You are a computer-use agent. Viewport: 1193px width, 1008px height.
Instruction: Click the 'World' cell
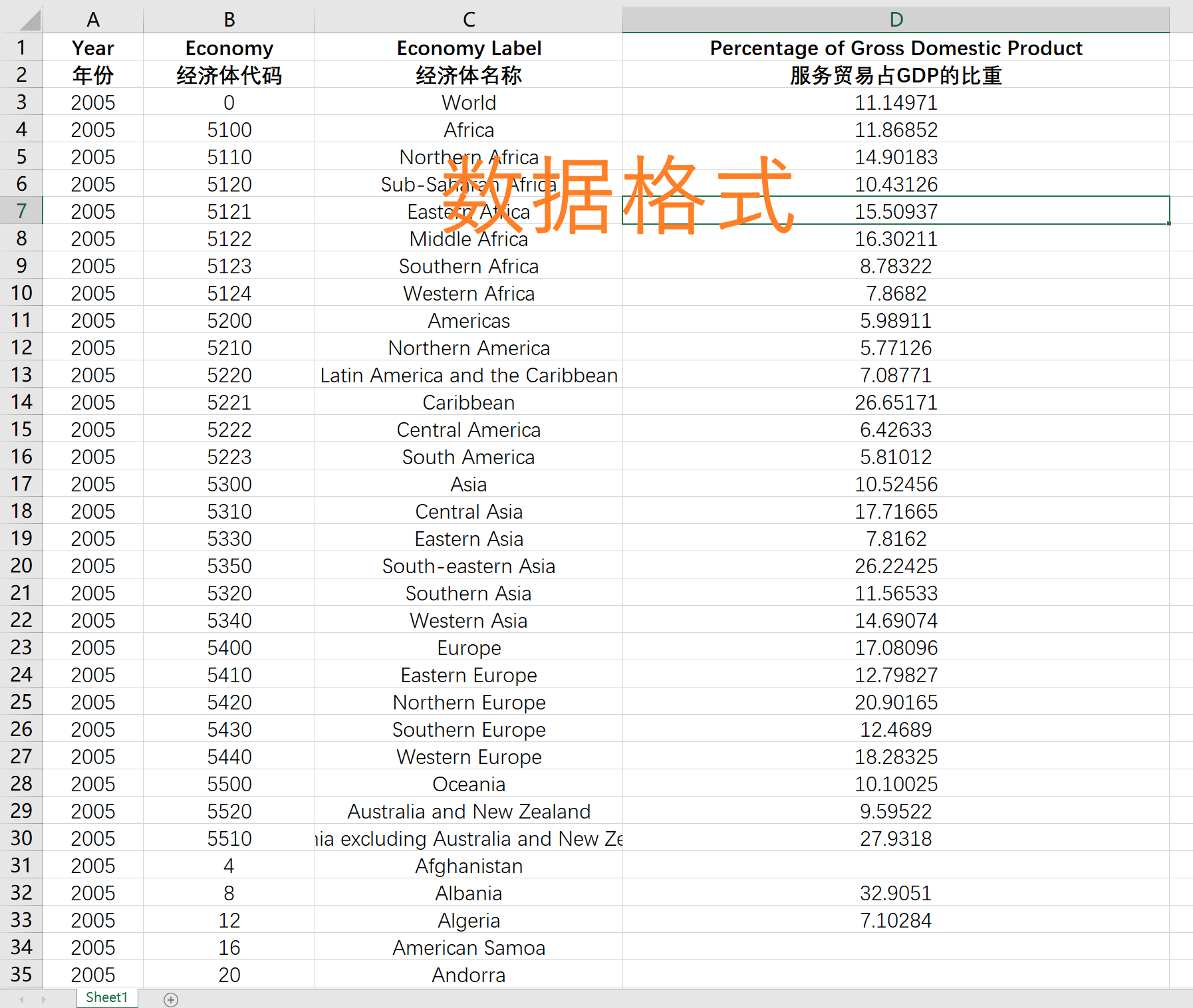(469, 102)
